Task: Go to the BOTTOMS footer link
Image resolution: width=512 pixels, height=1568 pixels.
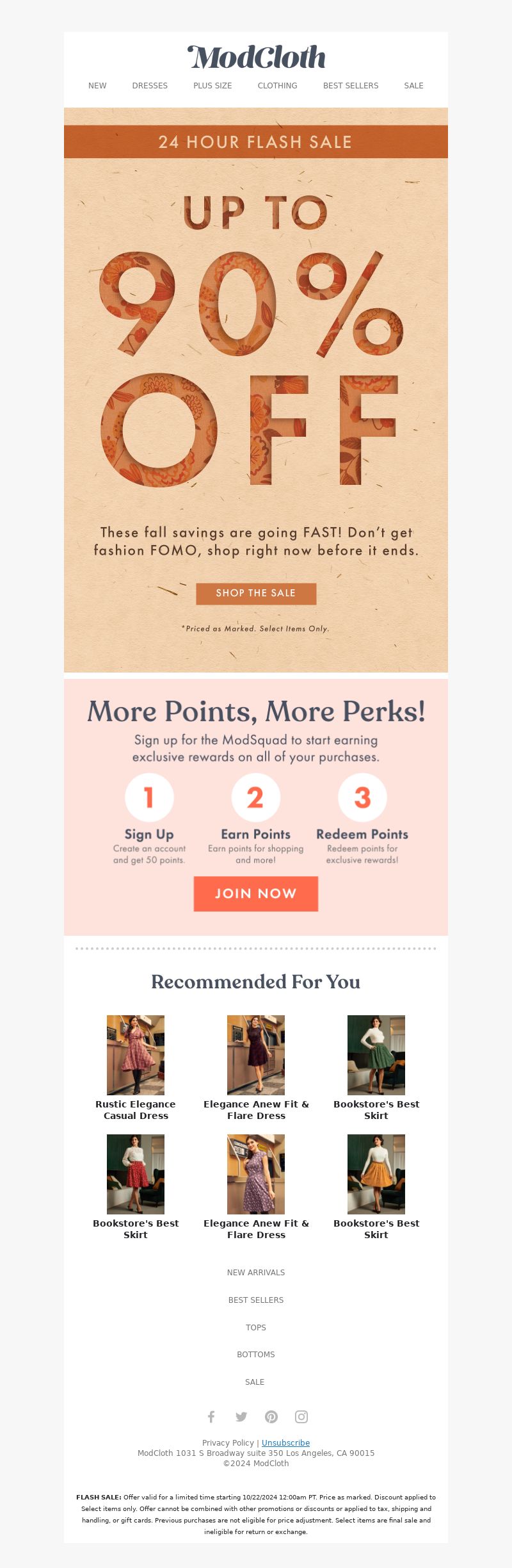Action: [x=256, y=1354]
